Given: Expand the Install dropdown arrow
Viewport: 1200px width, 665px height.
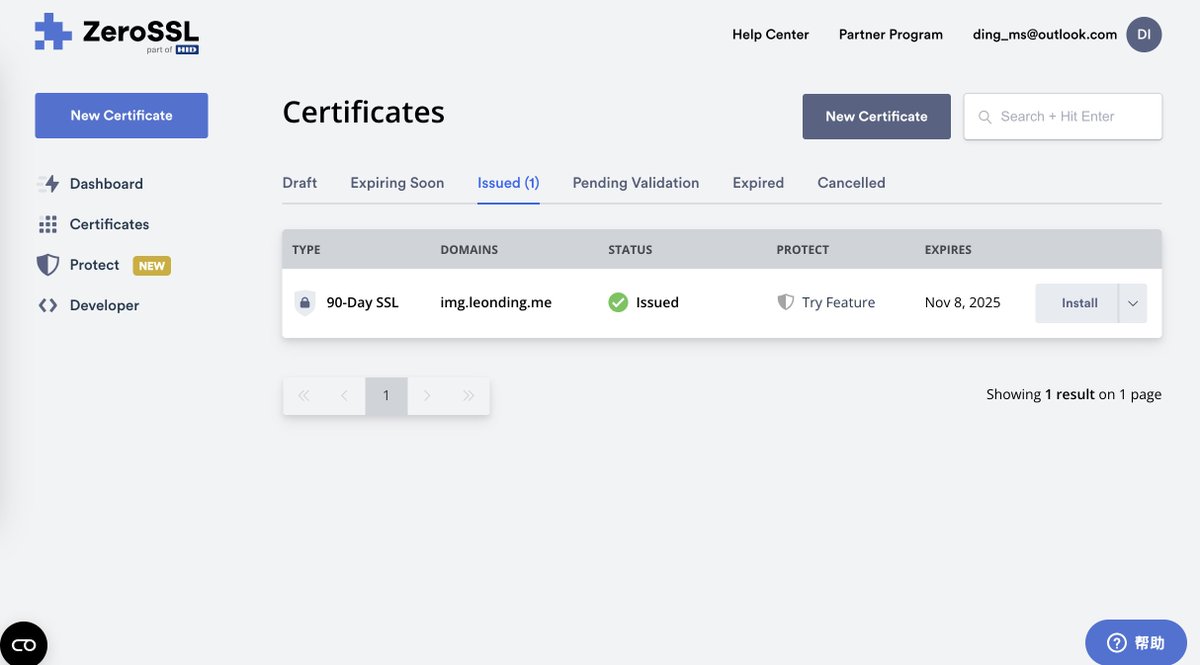Looking at the screenshot, I should tap(1133, 303).
